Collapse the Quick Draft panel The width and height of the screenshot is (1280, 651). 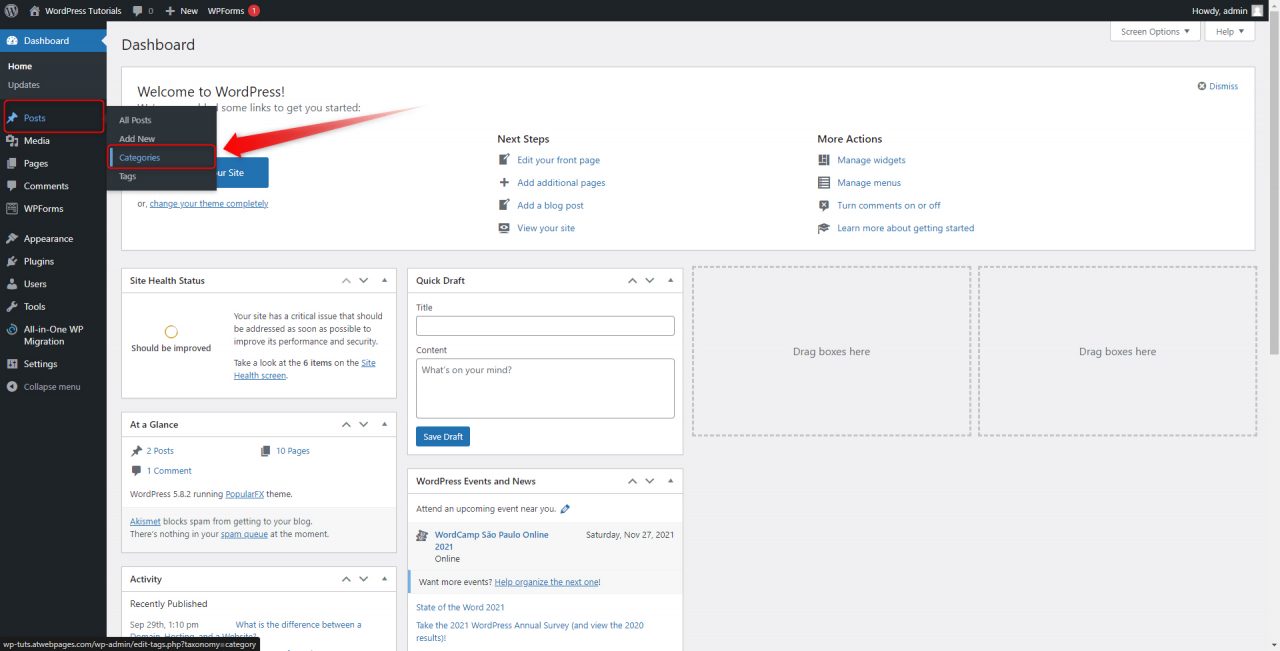tap(669, 280)
